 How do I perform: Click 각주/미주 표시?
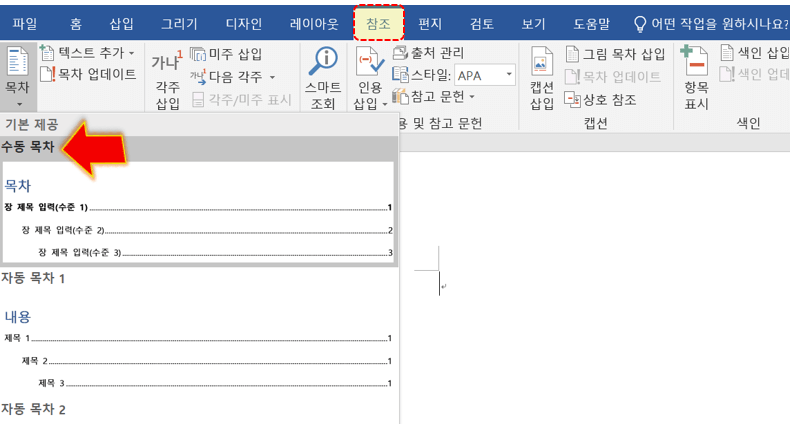tap(241, 99)
